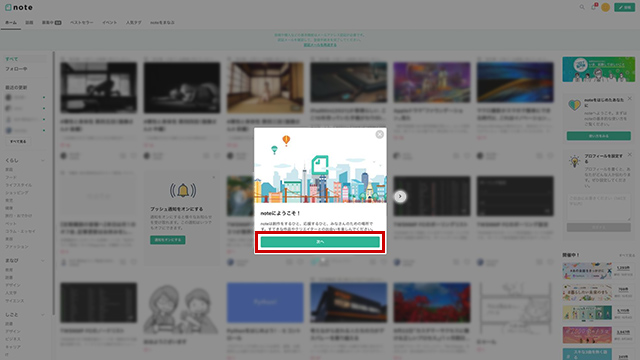The width and height of the screenshot is (640, 360).
Task: Open the 旅行・おでかけ category link
Action: [18, 216]
